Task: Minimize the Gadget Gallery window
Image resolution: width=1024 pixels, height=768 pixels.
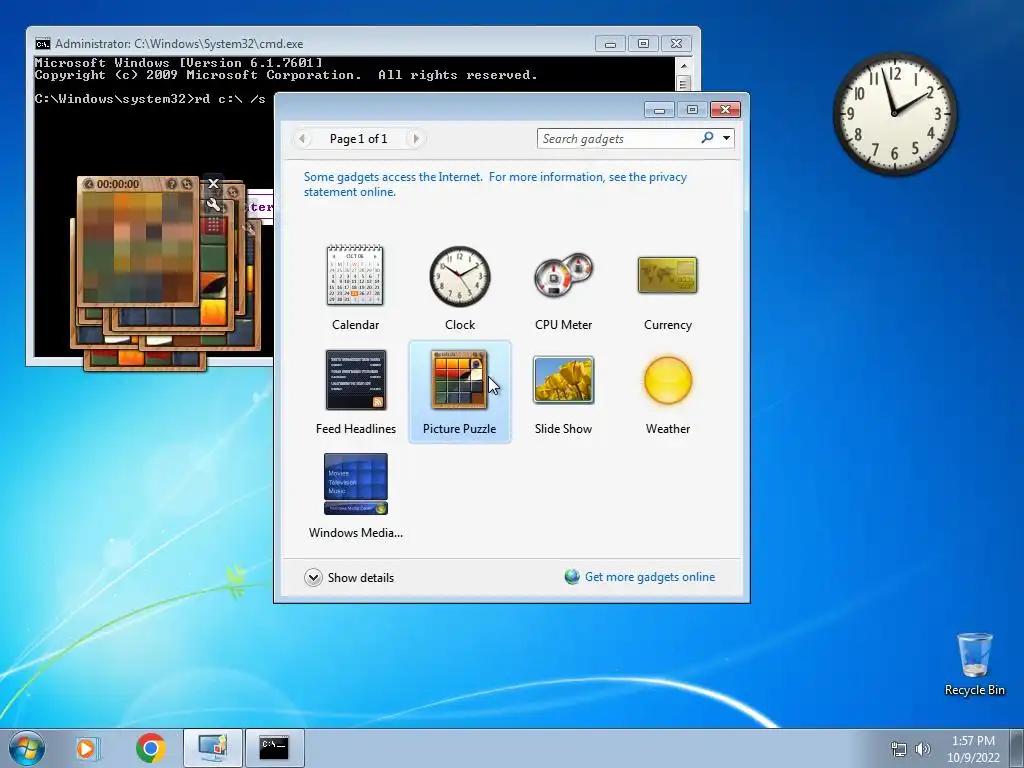Action: [659, 110]
